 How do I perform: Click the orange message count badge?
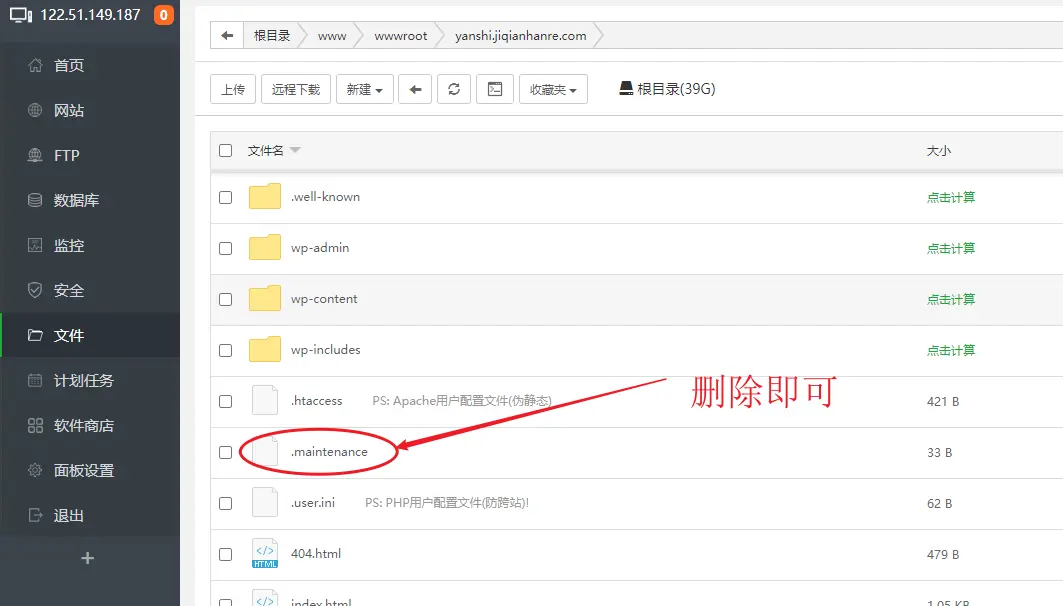tap(166, 15)
